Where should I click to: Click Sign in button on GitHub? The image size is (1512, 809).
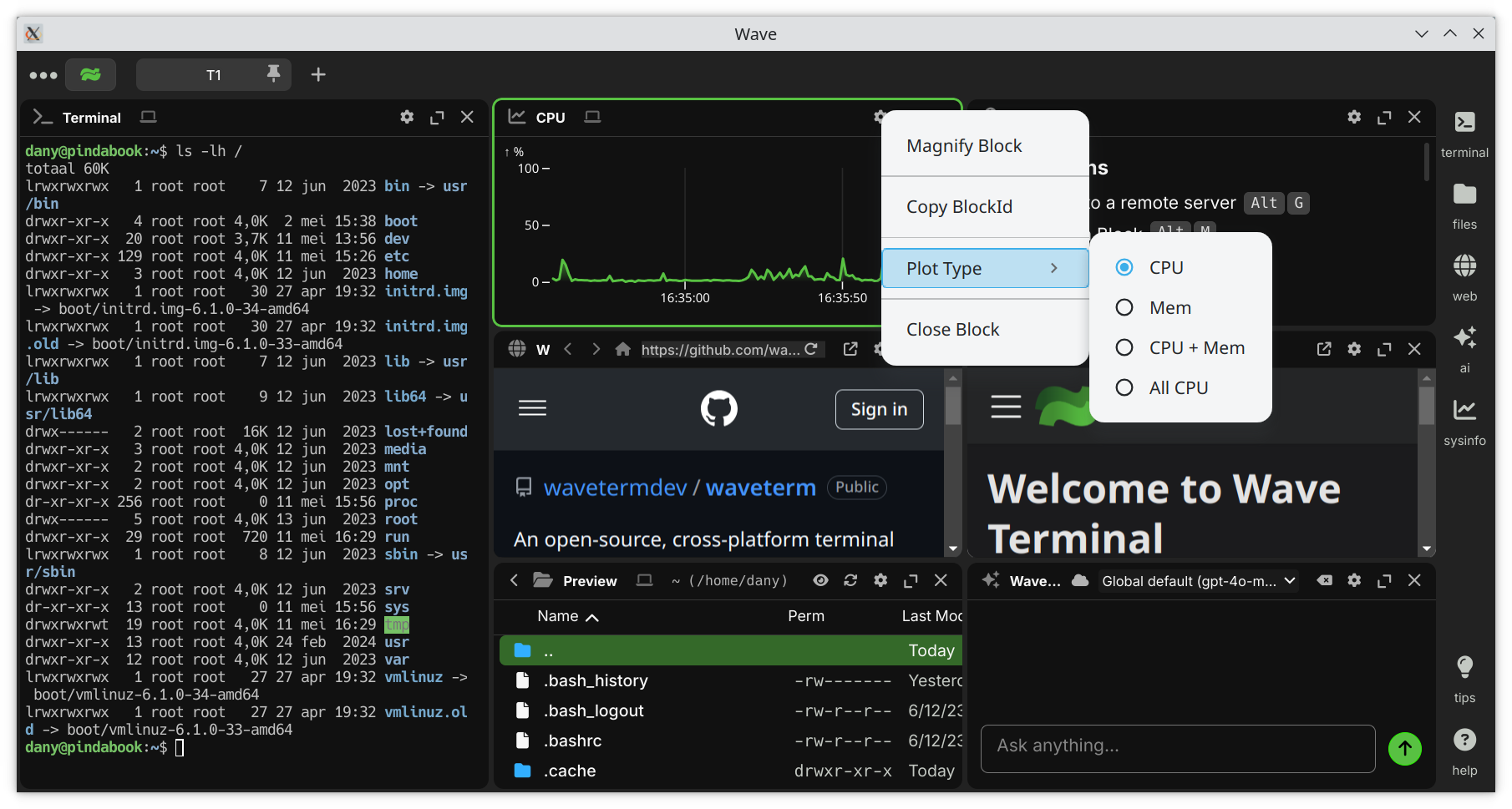click(879, 409)
